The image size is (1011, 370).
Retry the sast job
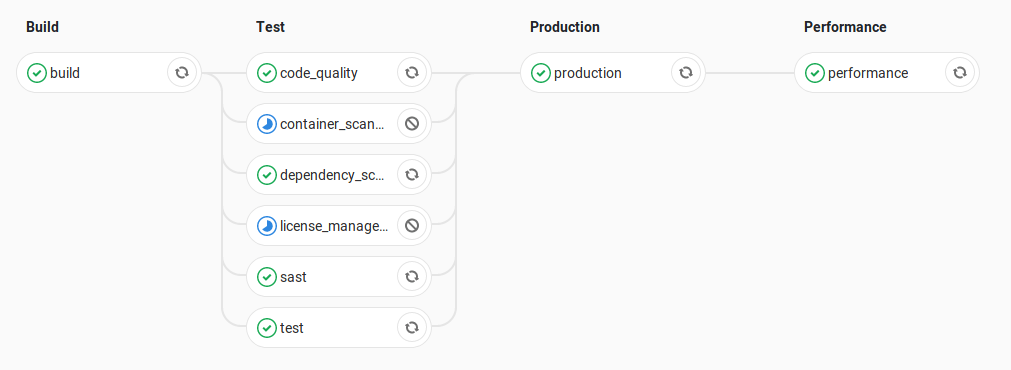pos(411,277)
